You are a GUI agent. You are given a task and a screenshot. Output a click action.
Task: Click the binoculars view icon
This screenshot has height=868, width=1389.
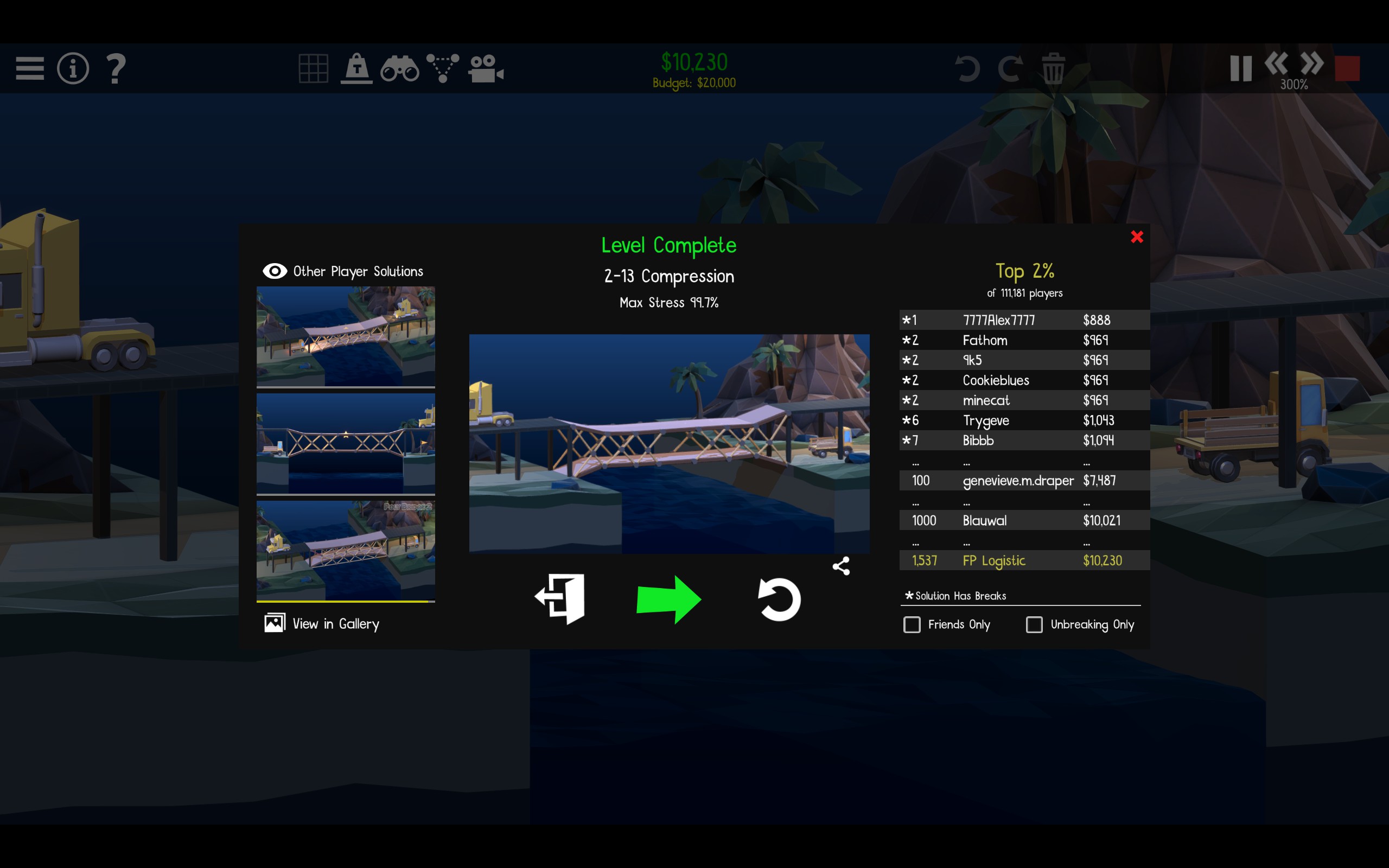coord(399,68)
